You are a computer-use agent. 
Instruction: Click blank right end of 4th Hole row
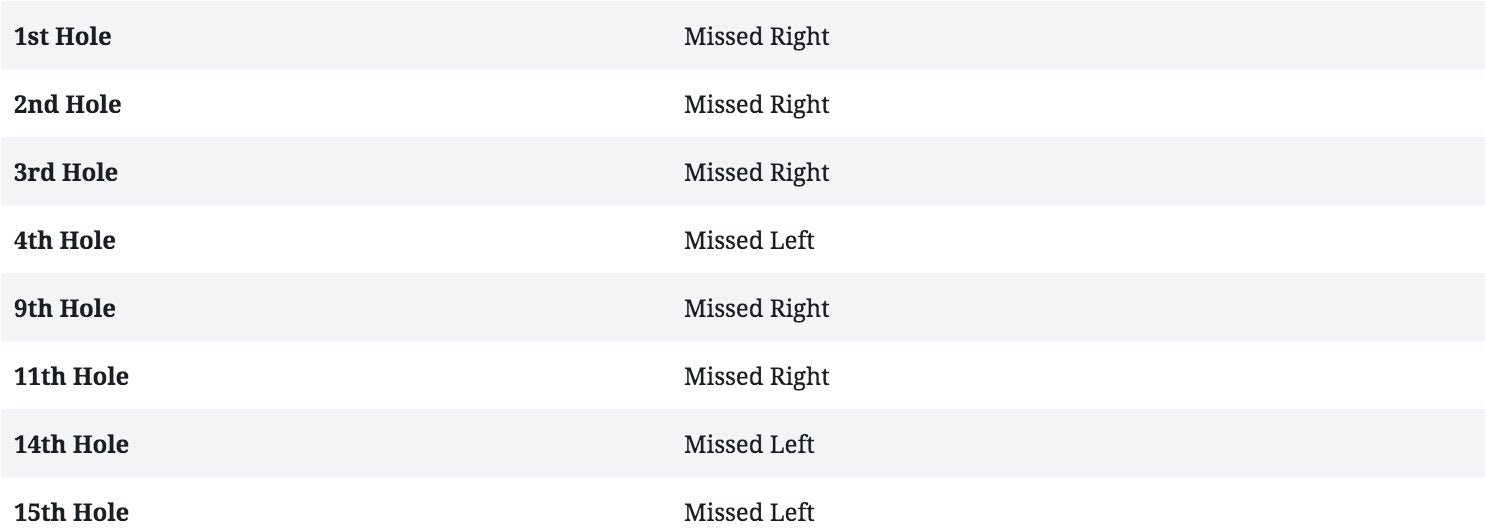coord(1300,241)
